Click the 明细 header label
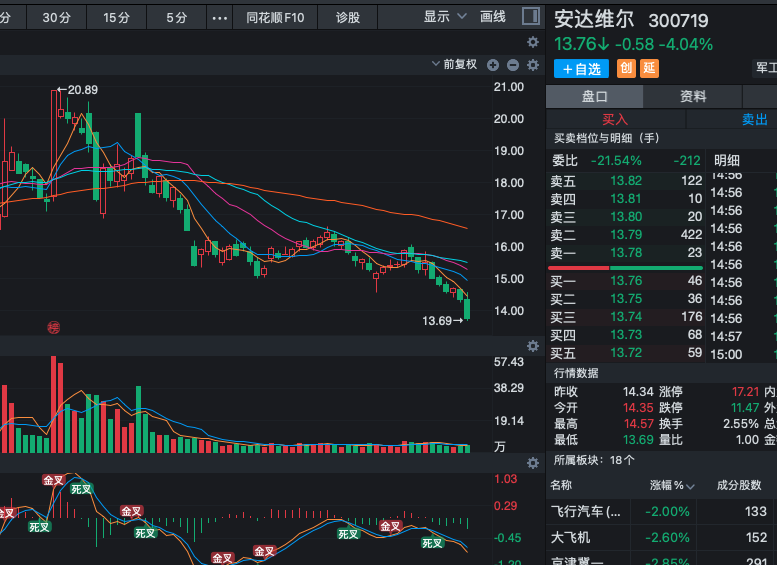Viewport: 777px width, 565px height. 726,161
